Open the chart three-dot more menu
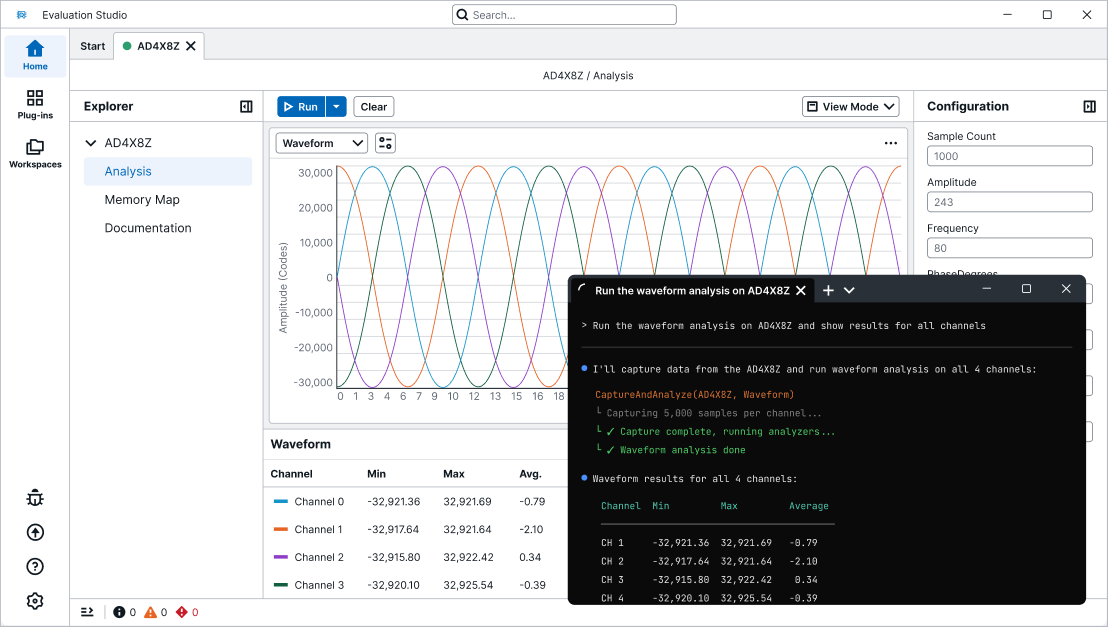Image resolution: width=1108 pixels, height=627 pixels. pyautogui.click(x=890, y=143)
